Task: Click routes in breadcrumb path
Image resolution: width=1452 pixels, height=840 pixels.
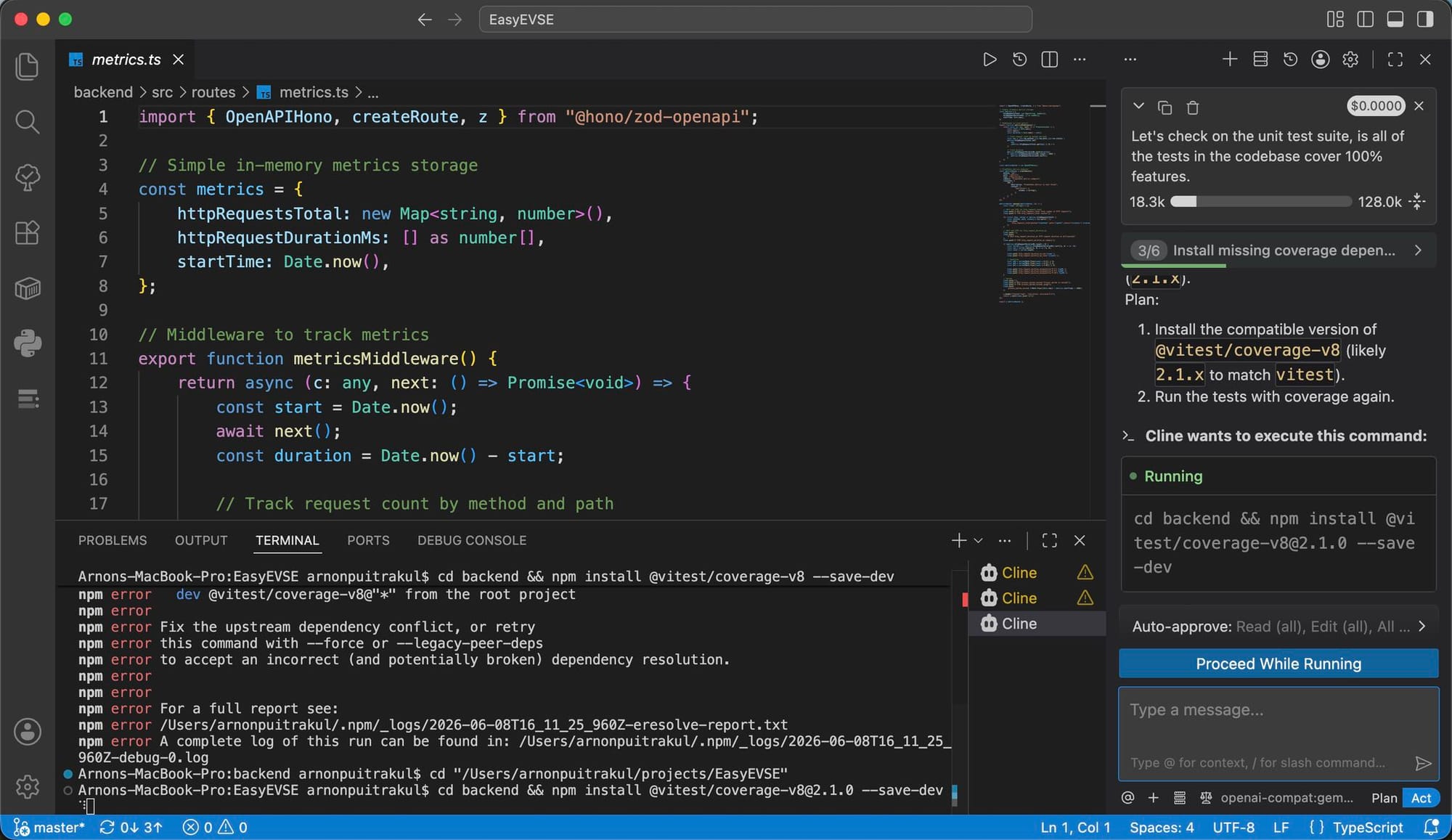Action: pos(213,93)
